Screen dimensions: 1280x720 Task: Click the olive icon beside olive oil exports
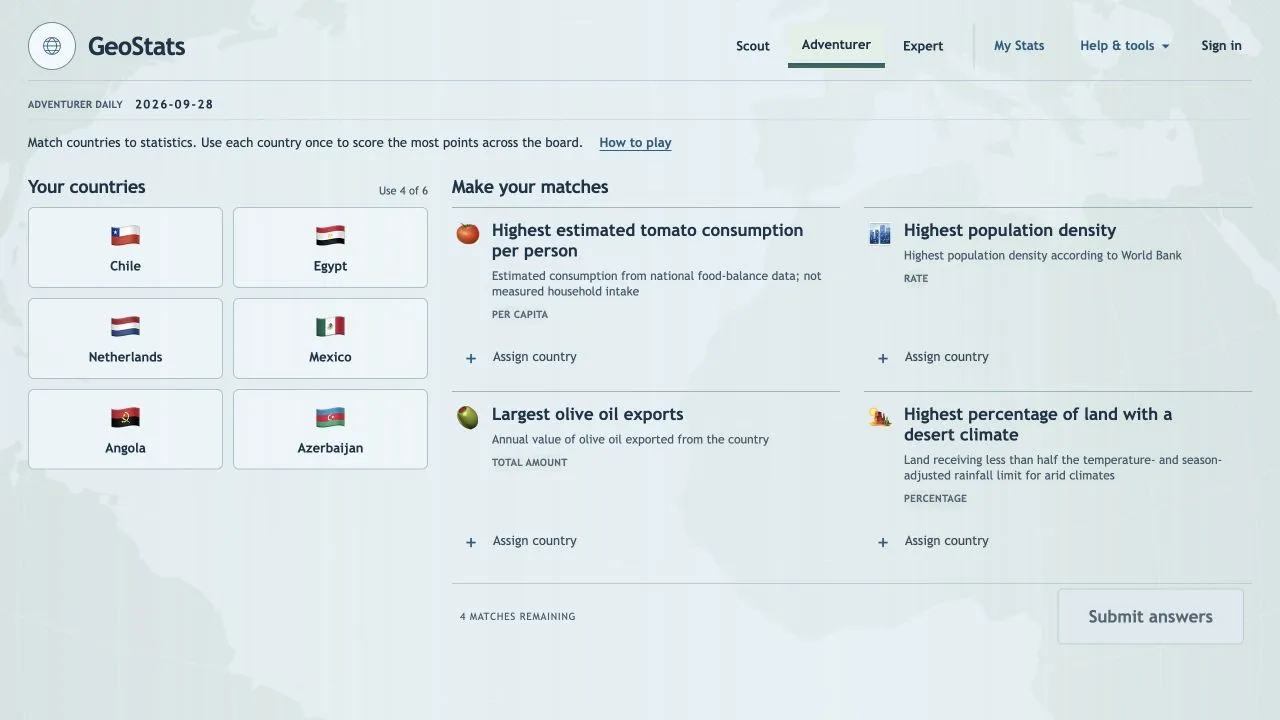[x=467, y=417]
